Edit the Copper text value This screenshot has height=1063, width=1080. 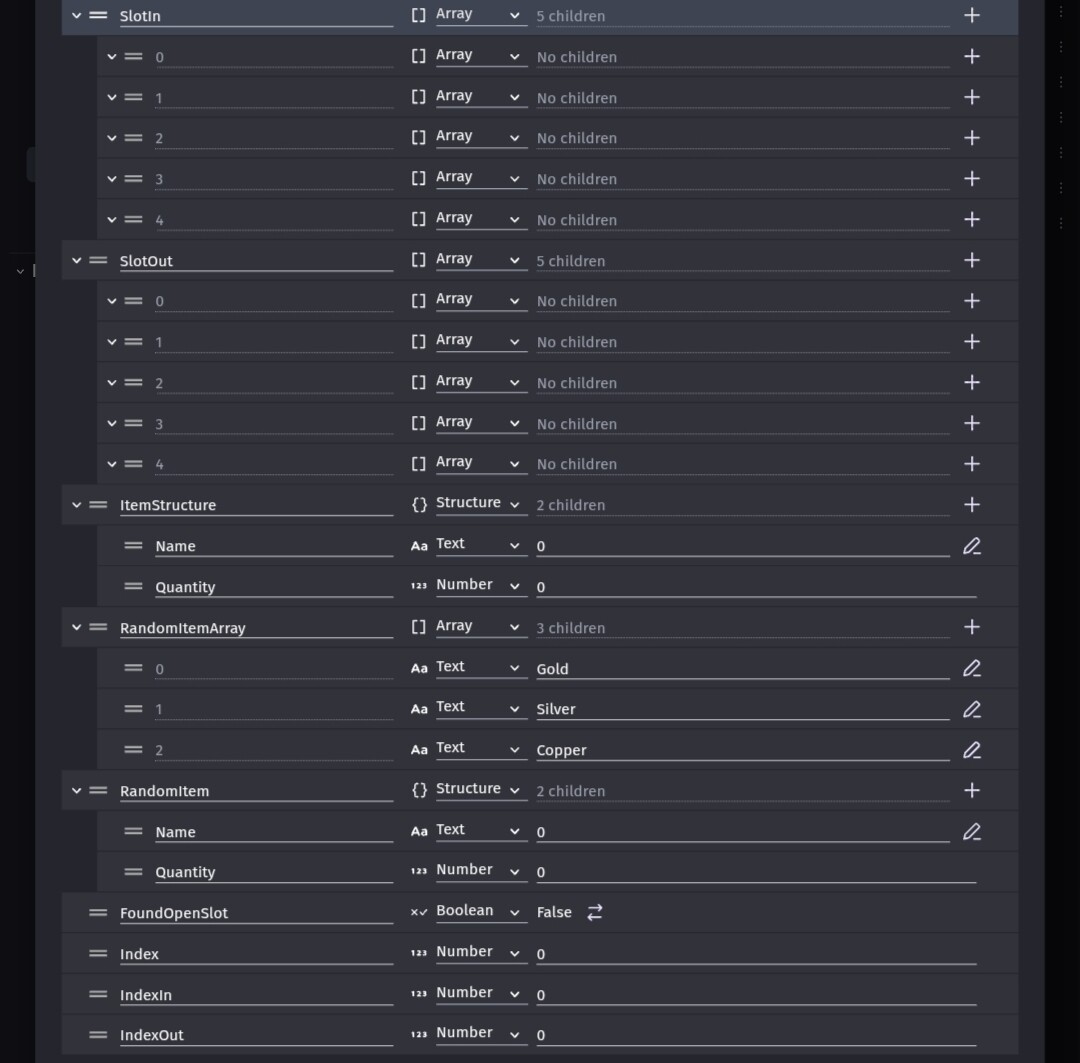(971, 750)
